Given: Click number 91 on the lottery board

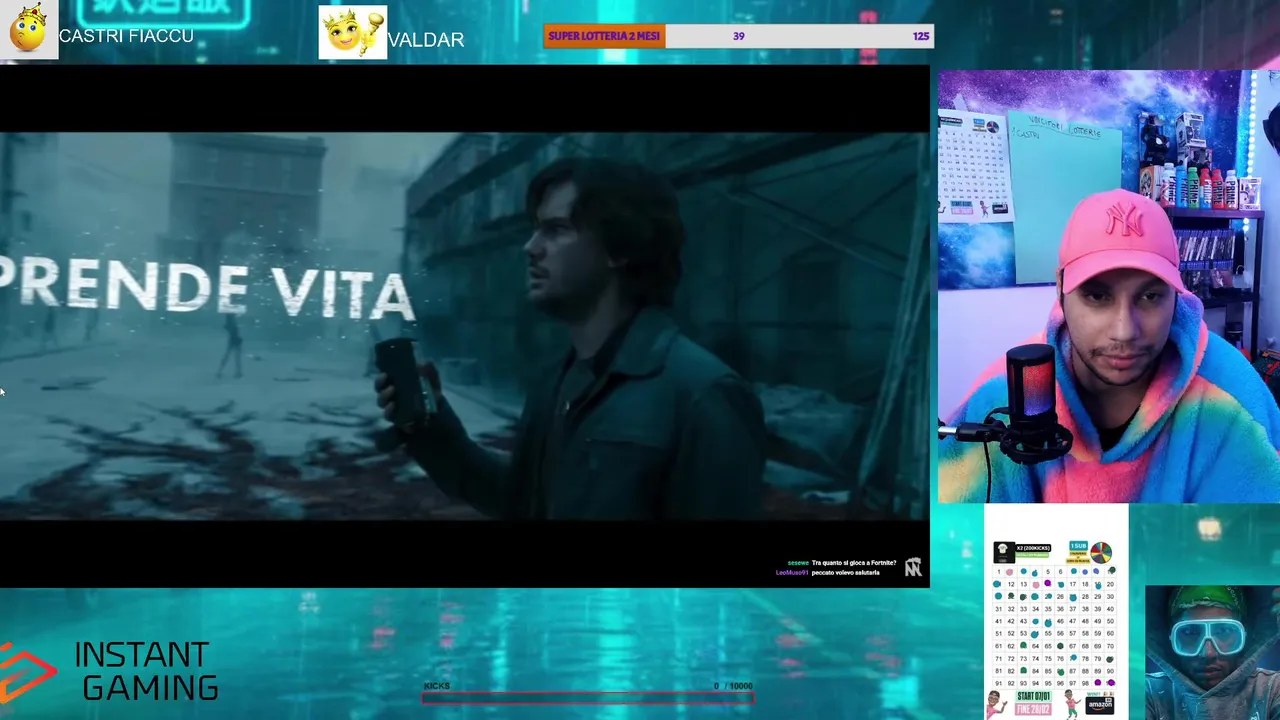Looking at the screenshot, I should coord(999,683).
